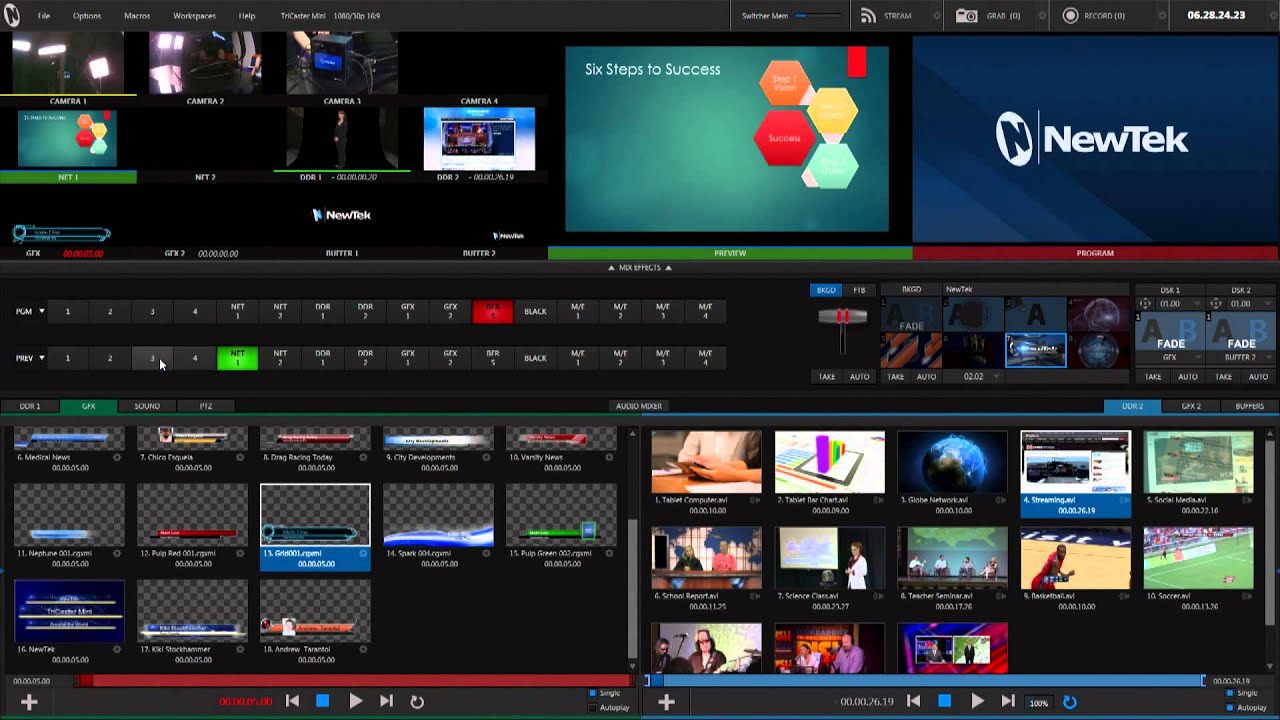Open DSK 1 duration 01.00 dropdown

(x=1198, y=304)
